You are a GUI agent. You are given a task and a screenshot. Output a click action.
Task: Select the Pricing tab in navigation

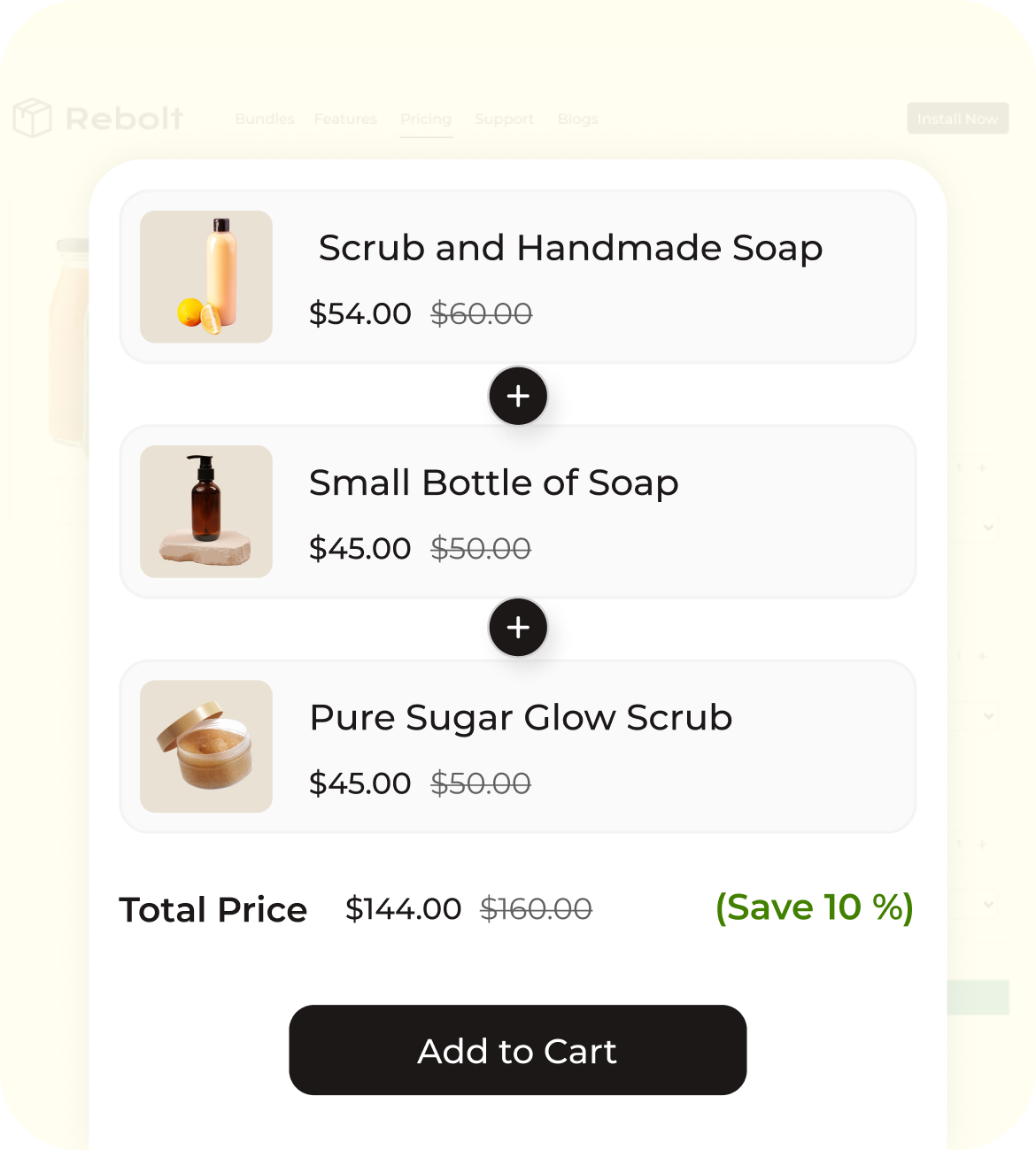click(426, 119)
